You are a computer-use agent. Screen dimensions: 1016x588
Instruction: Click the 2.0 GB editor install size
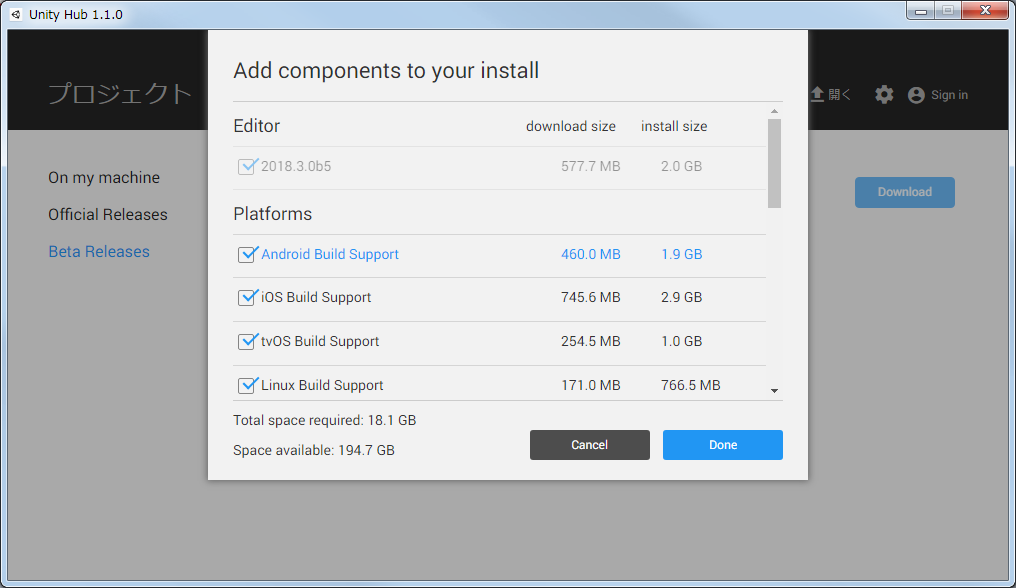(682, 166)
